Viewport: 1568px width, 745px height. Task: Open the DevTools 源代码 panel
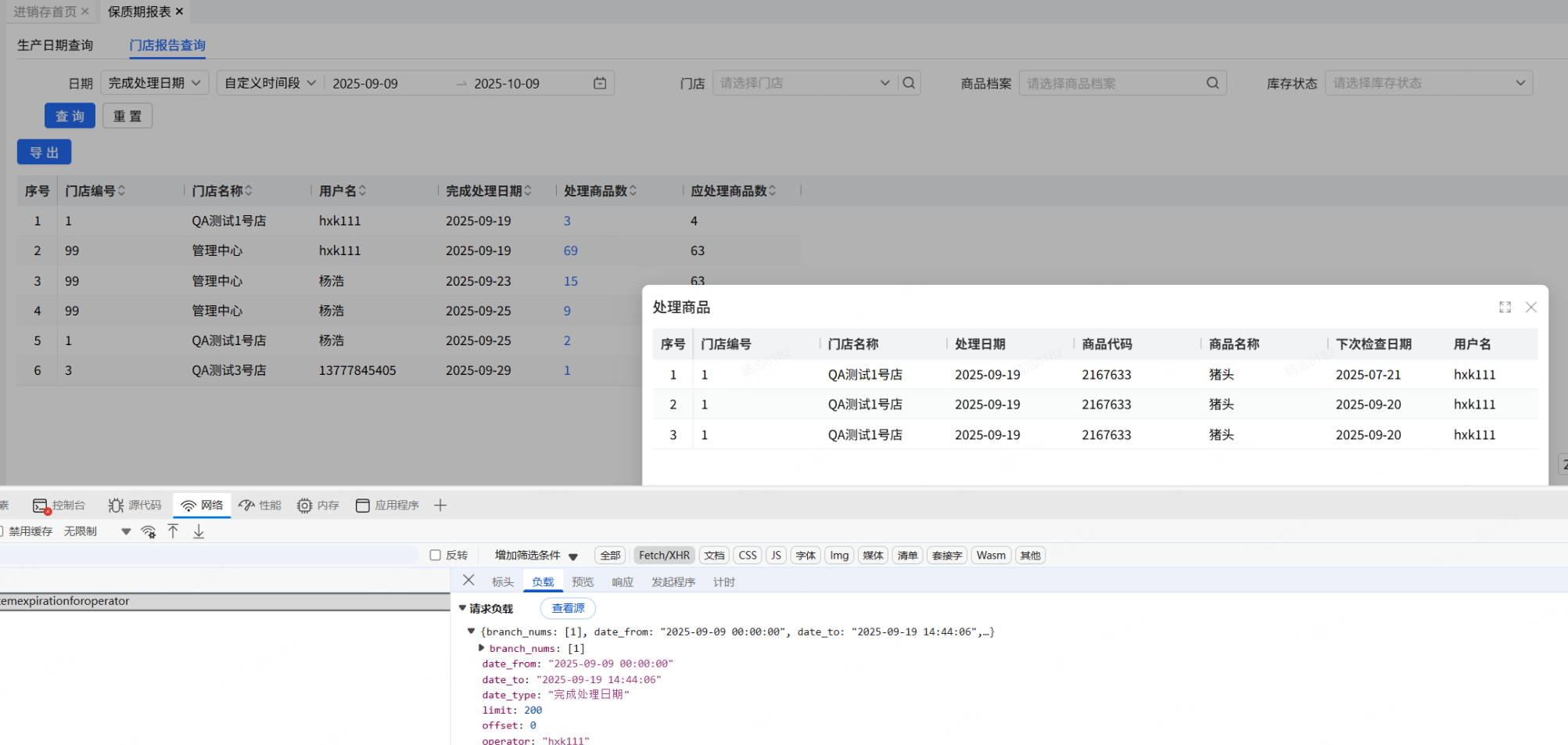tap(135, 506)
